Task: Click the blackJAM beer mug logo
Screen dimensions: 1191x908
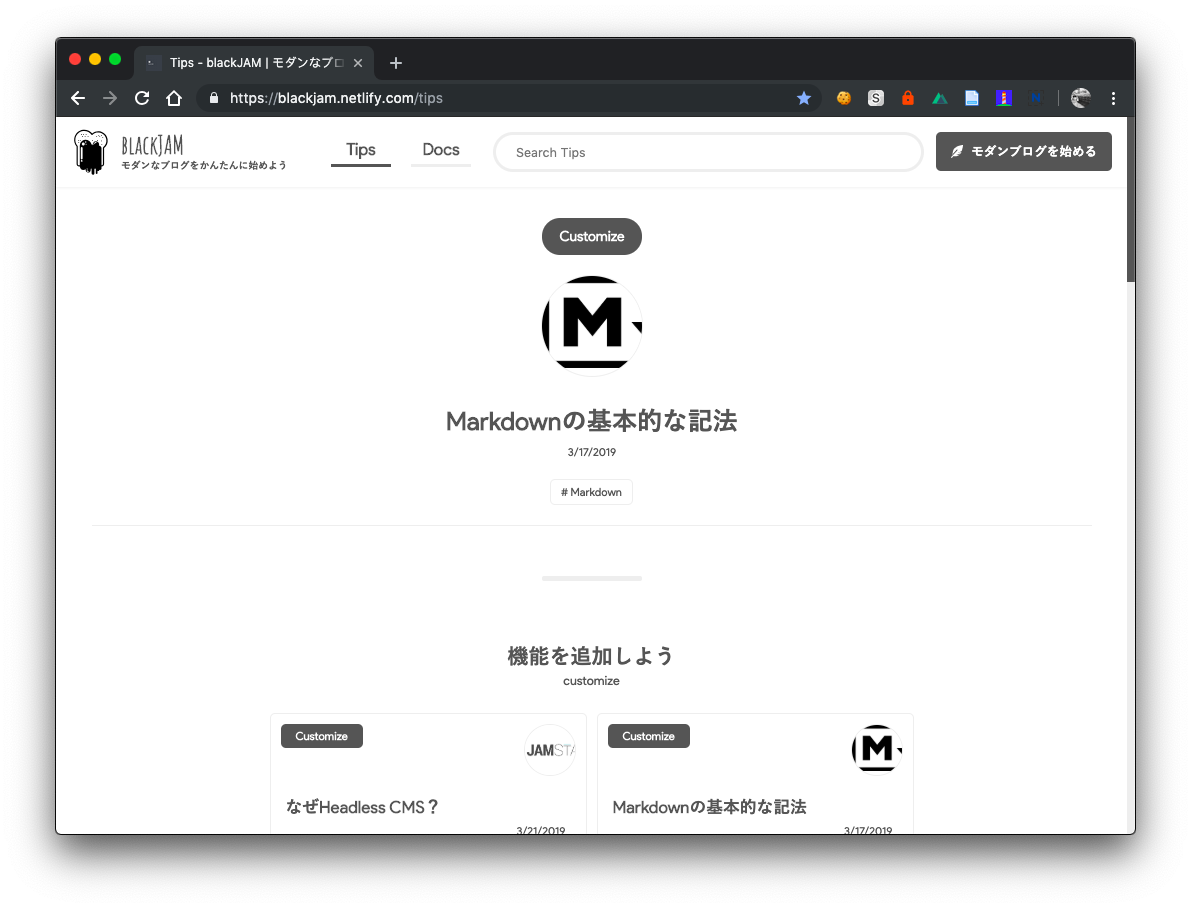Action: [90, 150]
